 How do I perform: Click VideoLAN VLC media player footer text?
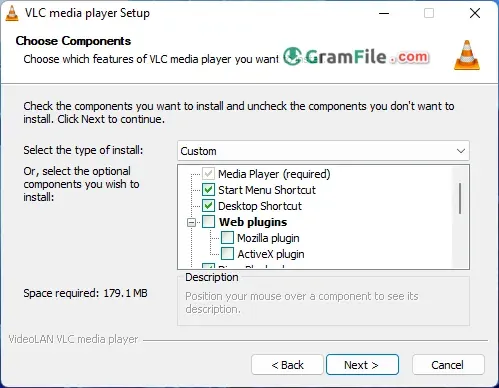point(73,339)
